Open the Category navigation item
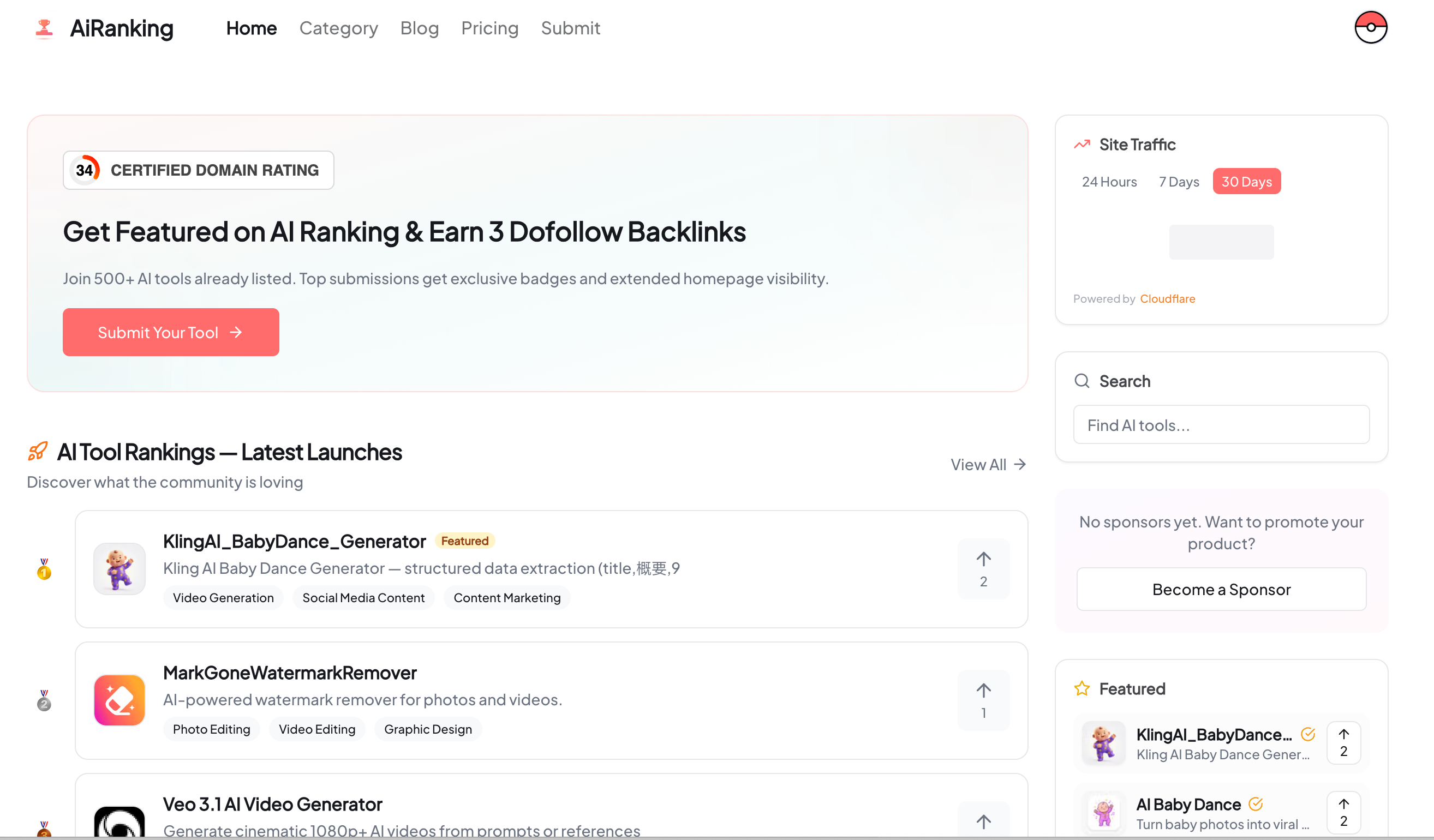1434x840 pixels. tap(338, 28)
